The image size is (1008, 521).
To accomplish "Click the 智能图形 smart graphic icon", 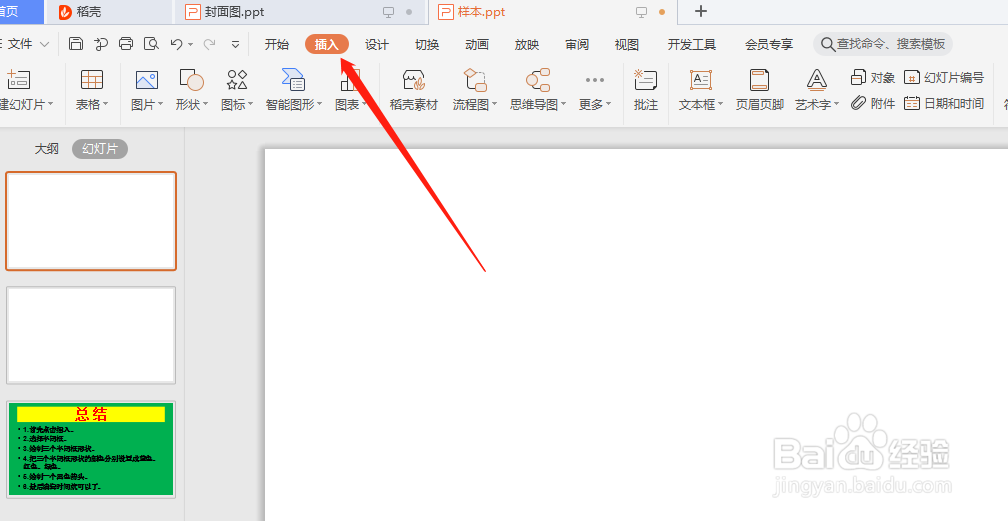I will coord(294,80).
